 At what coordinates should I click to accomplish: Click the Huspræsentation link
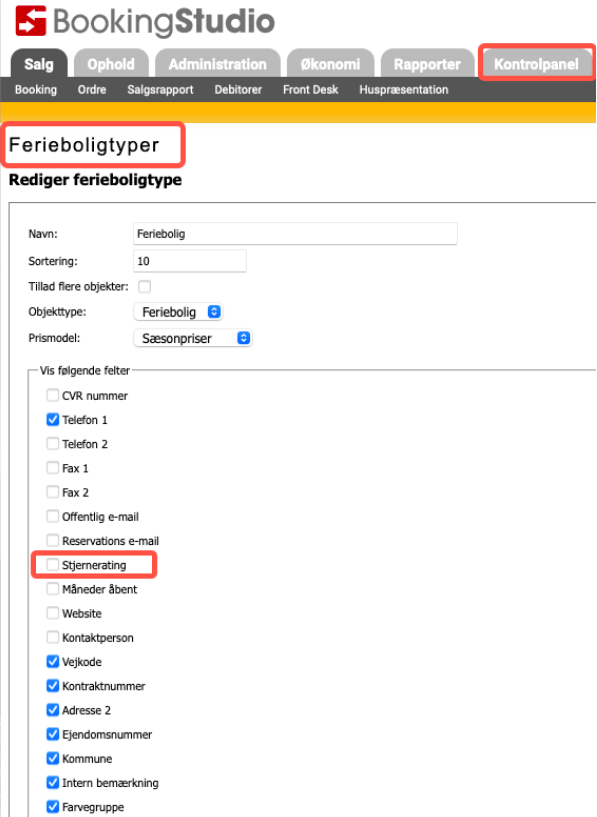coord(404,90)
